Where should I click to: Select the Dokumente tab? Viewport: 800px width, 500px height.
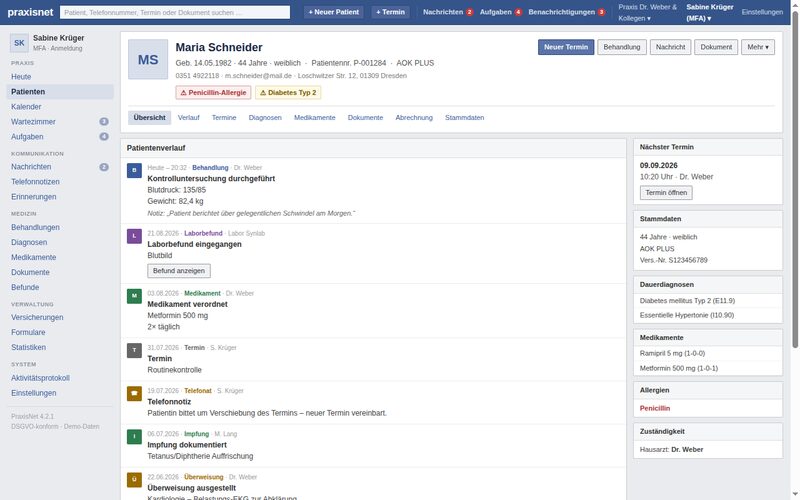point(365,117)
